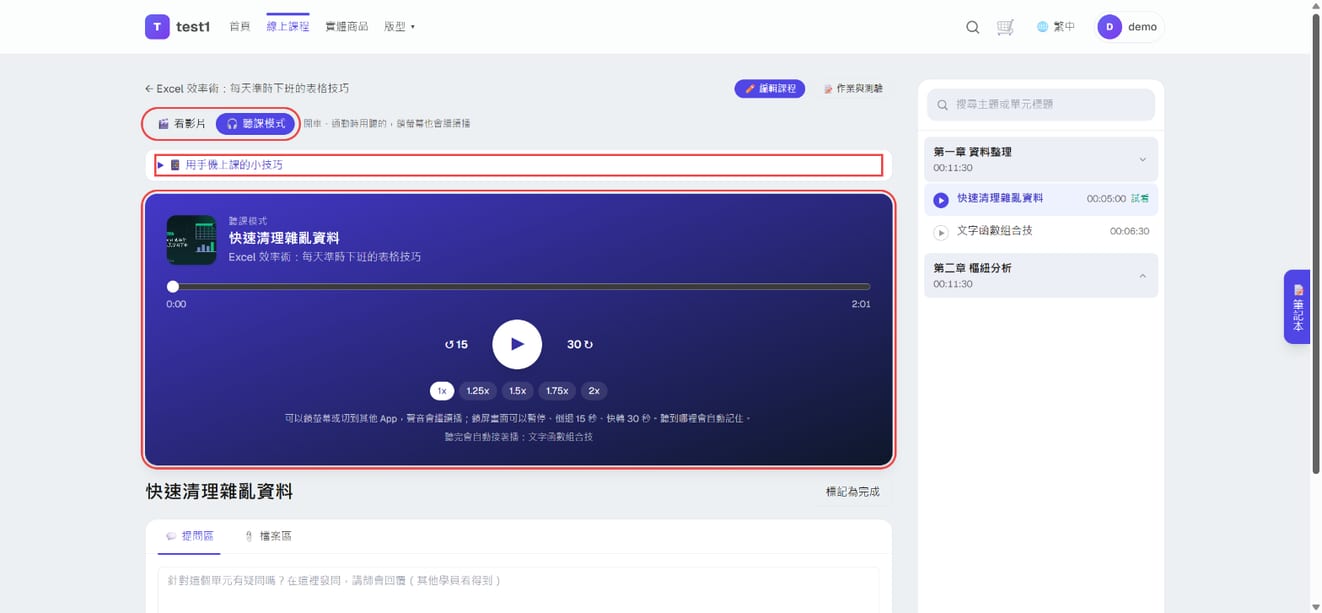
Task: Select lesson 快速清理雜亂資料 in sidebar
Action: pyautogui.click(x=1041, y=199)
